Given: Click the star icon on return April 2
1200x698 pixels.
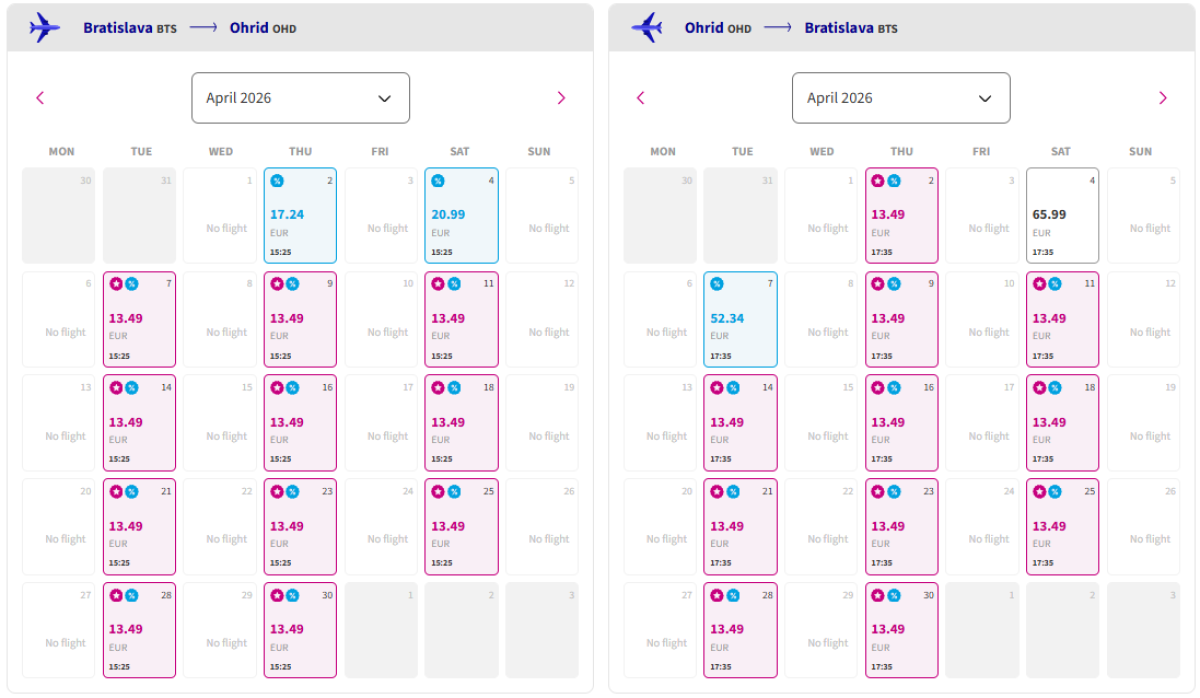Looking at the screenshot, I should pos(878,181).
